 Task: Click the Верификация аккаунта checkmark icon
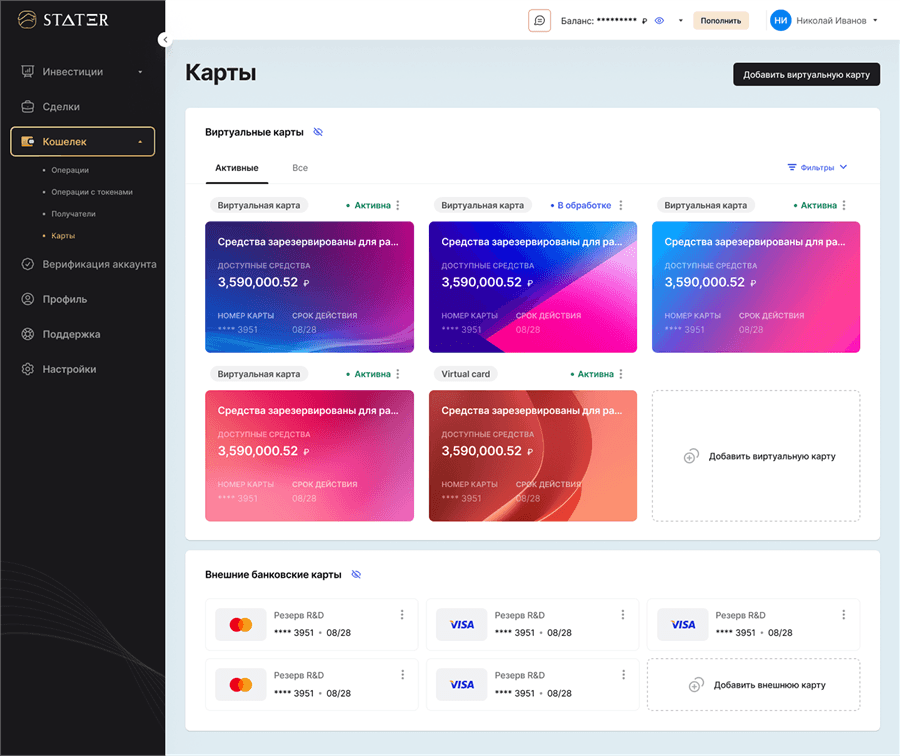pos(28,264)
